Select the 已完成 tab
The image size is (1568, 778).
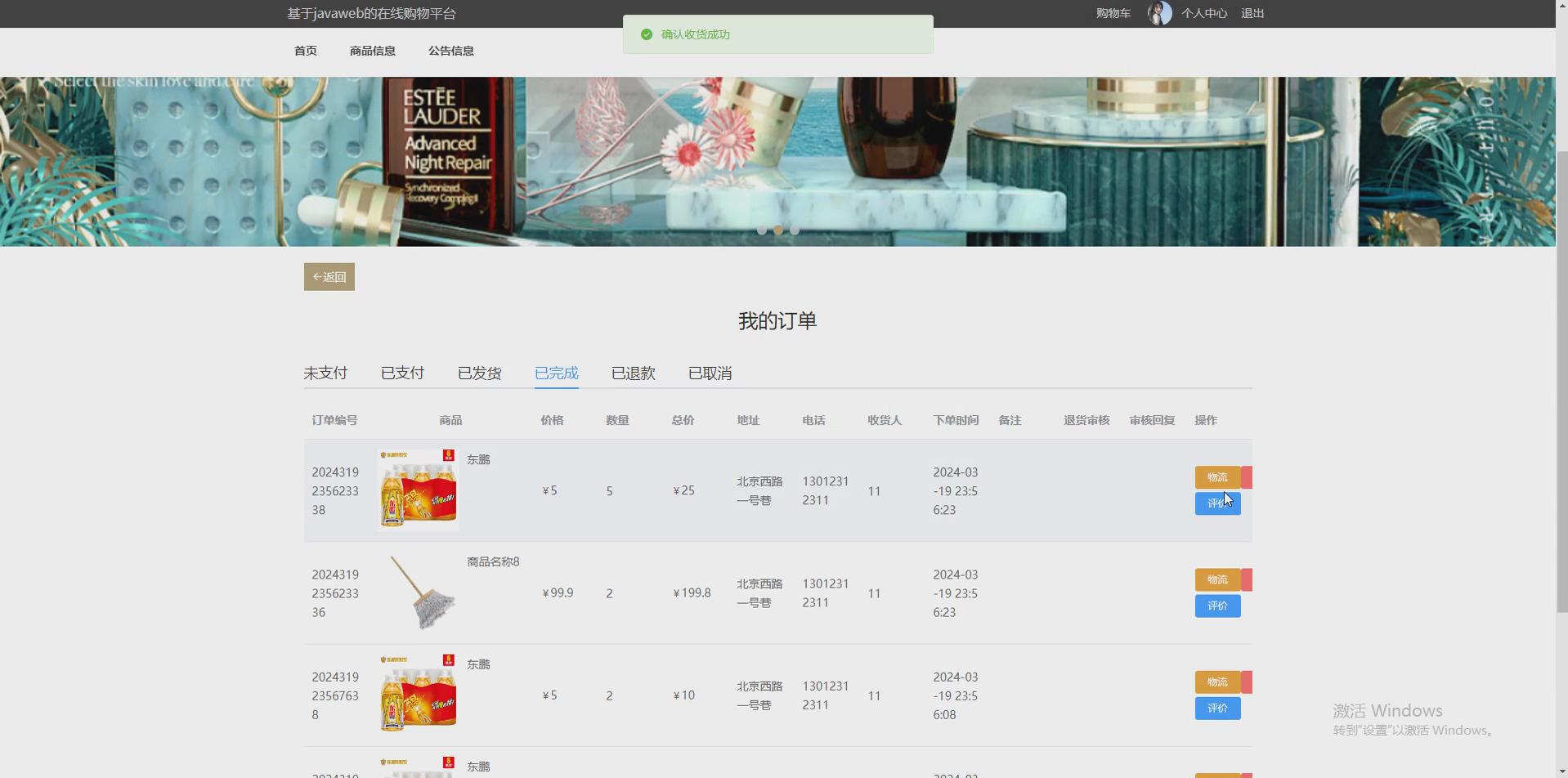(x=557, y=373)
